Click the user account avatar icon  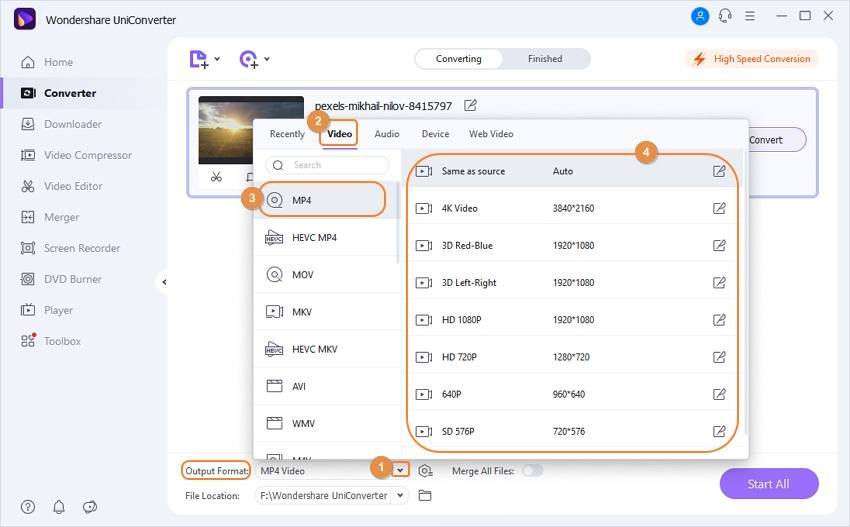pos(699,16)
